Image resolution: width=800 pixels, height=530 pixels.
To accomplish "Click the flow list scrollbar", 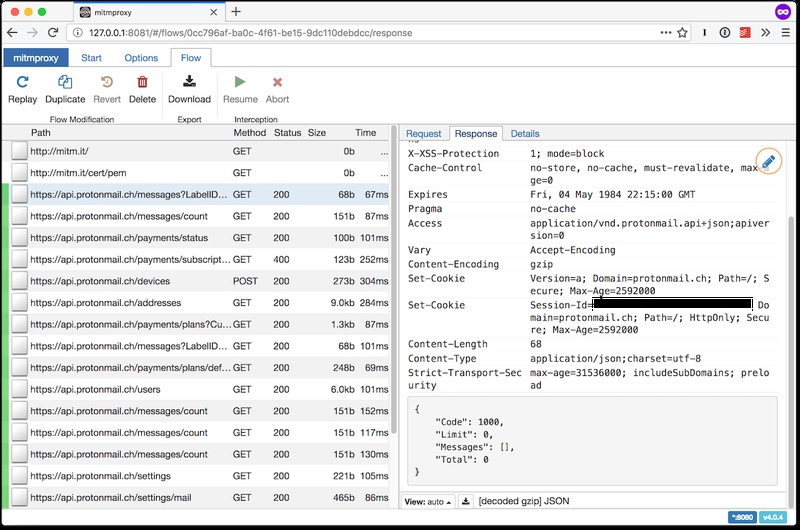I will coord(394,281).
